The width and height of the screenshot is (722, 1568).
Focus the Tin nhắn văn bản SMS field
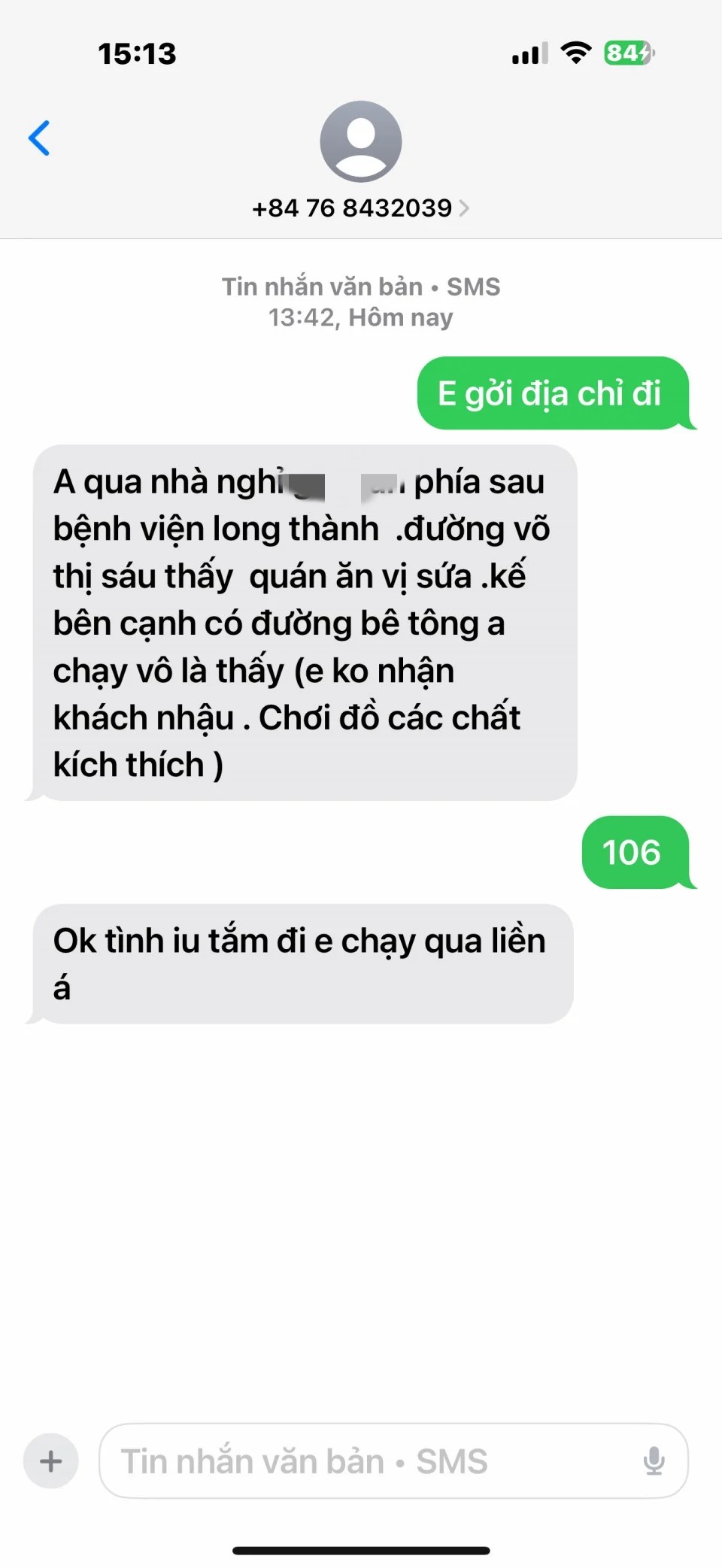click(x=393, y=1461)
